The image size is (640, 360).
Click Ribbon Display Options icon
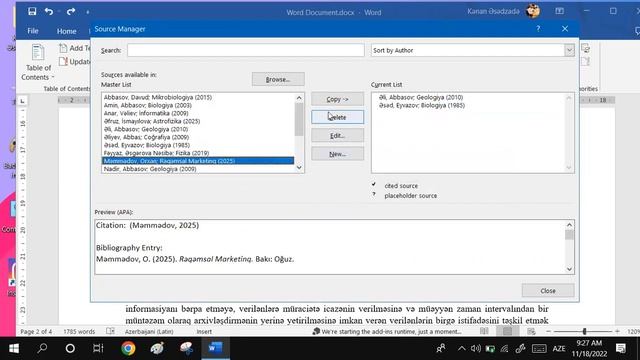[x=560, y=11]
